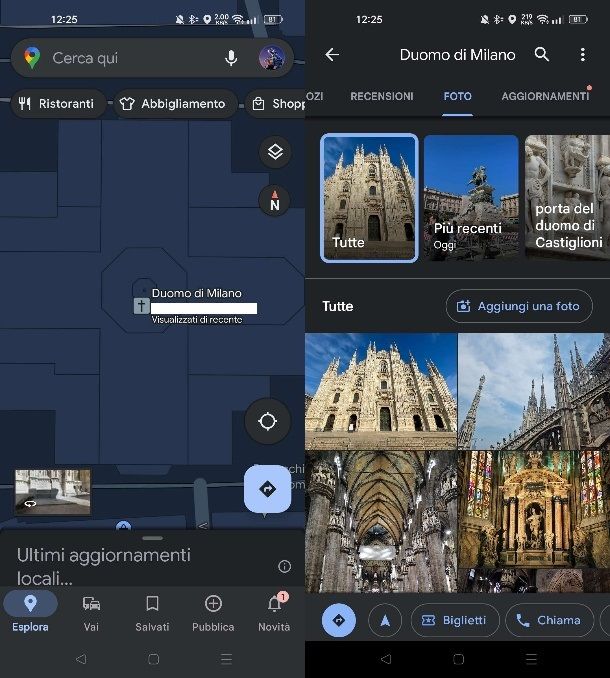Tap the info icon beside local updates

284,566
